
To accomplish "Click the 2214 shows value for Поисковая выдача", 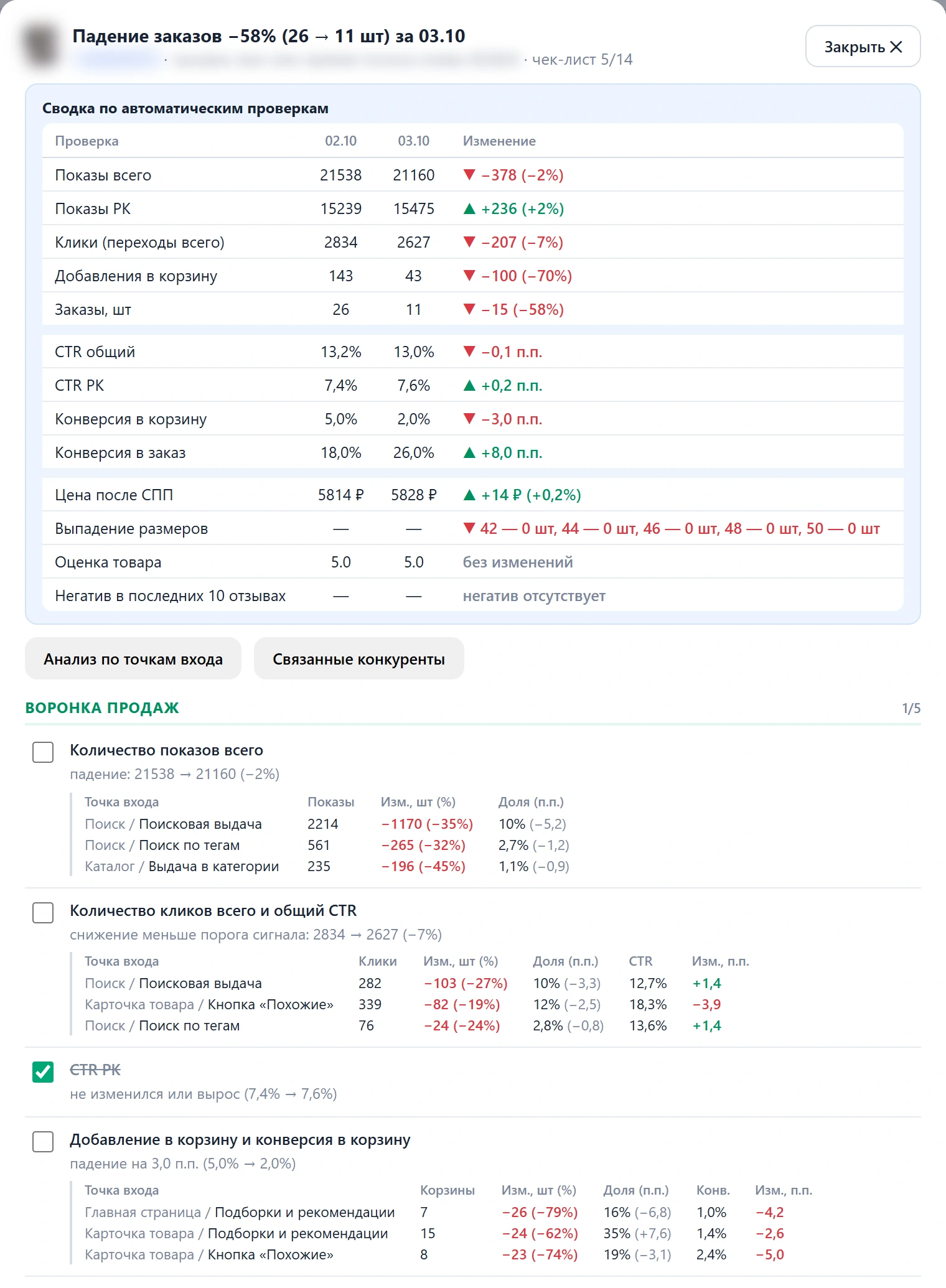I will (323, 824).
